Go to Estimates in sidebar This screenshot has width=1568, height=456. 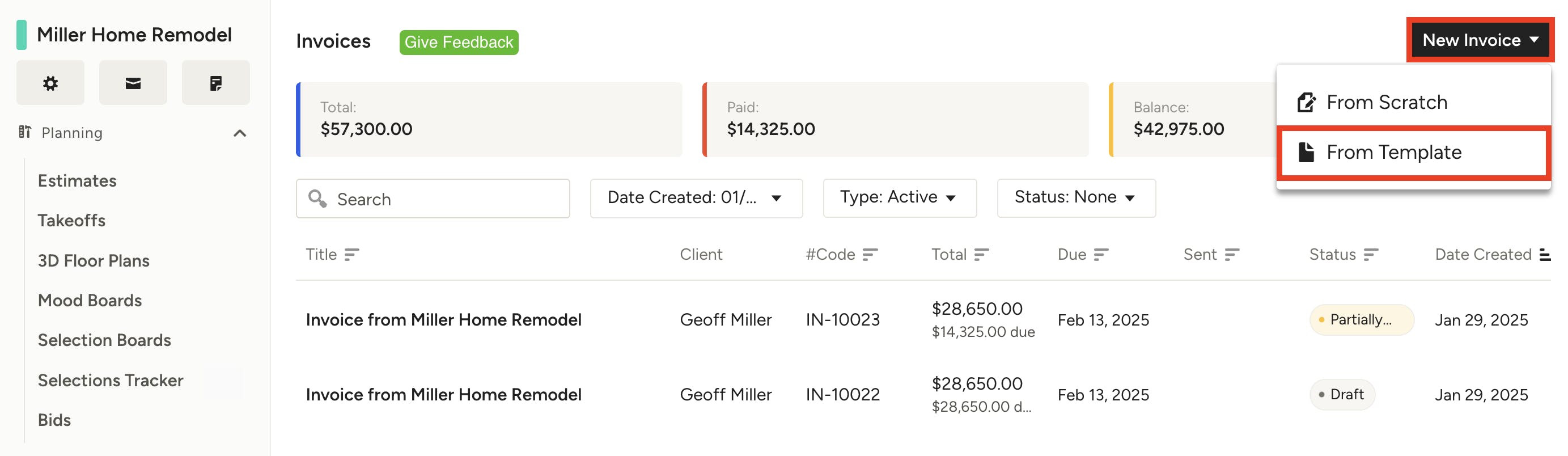(77, 181)
